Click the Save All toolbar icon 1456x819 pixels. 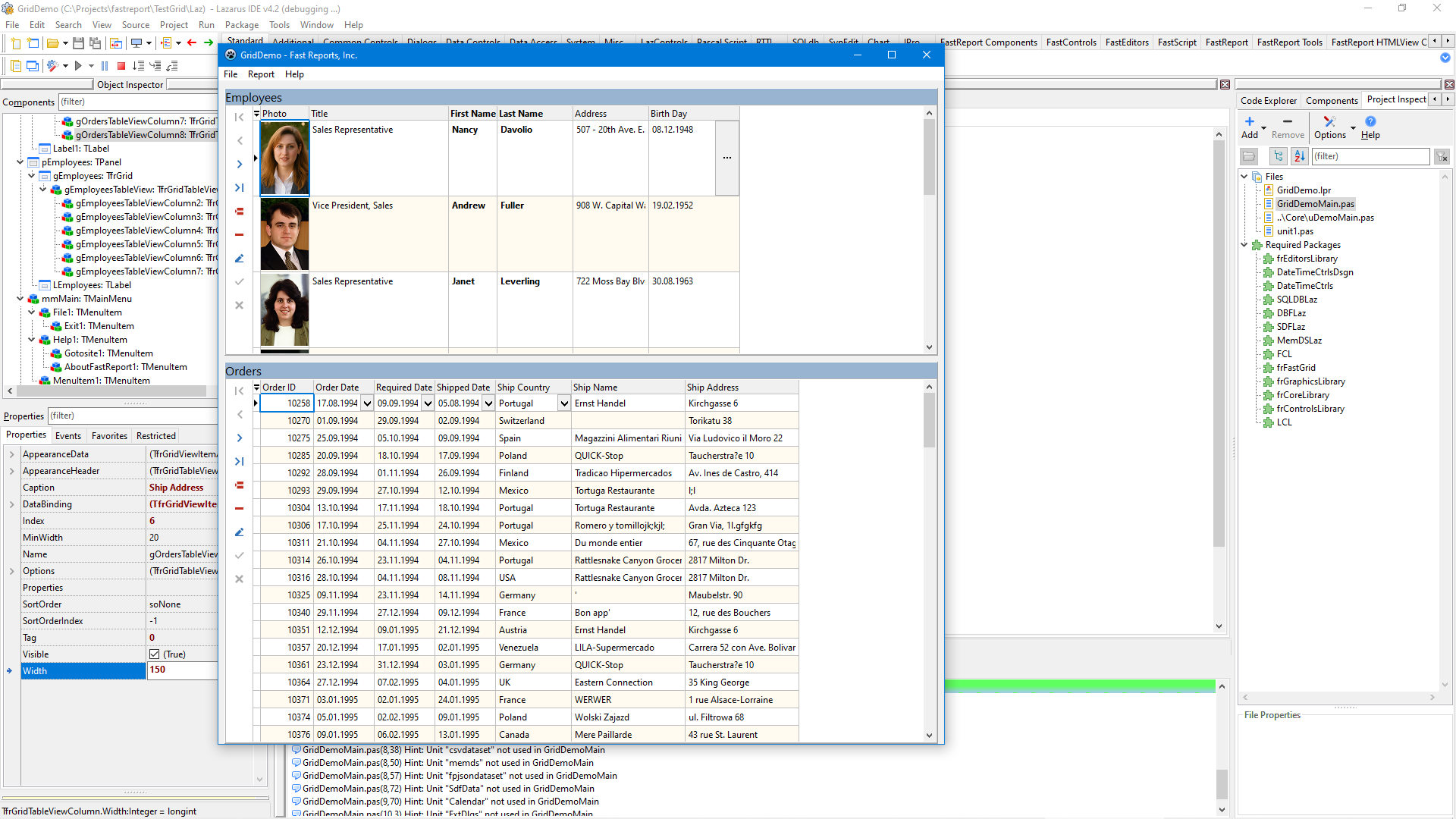[x=96, y=43]
